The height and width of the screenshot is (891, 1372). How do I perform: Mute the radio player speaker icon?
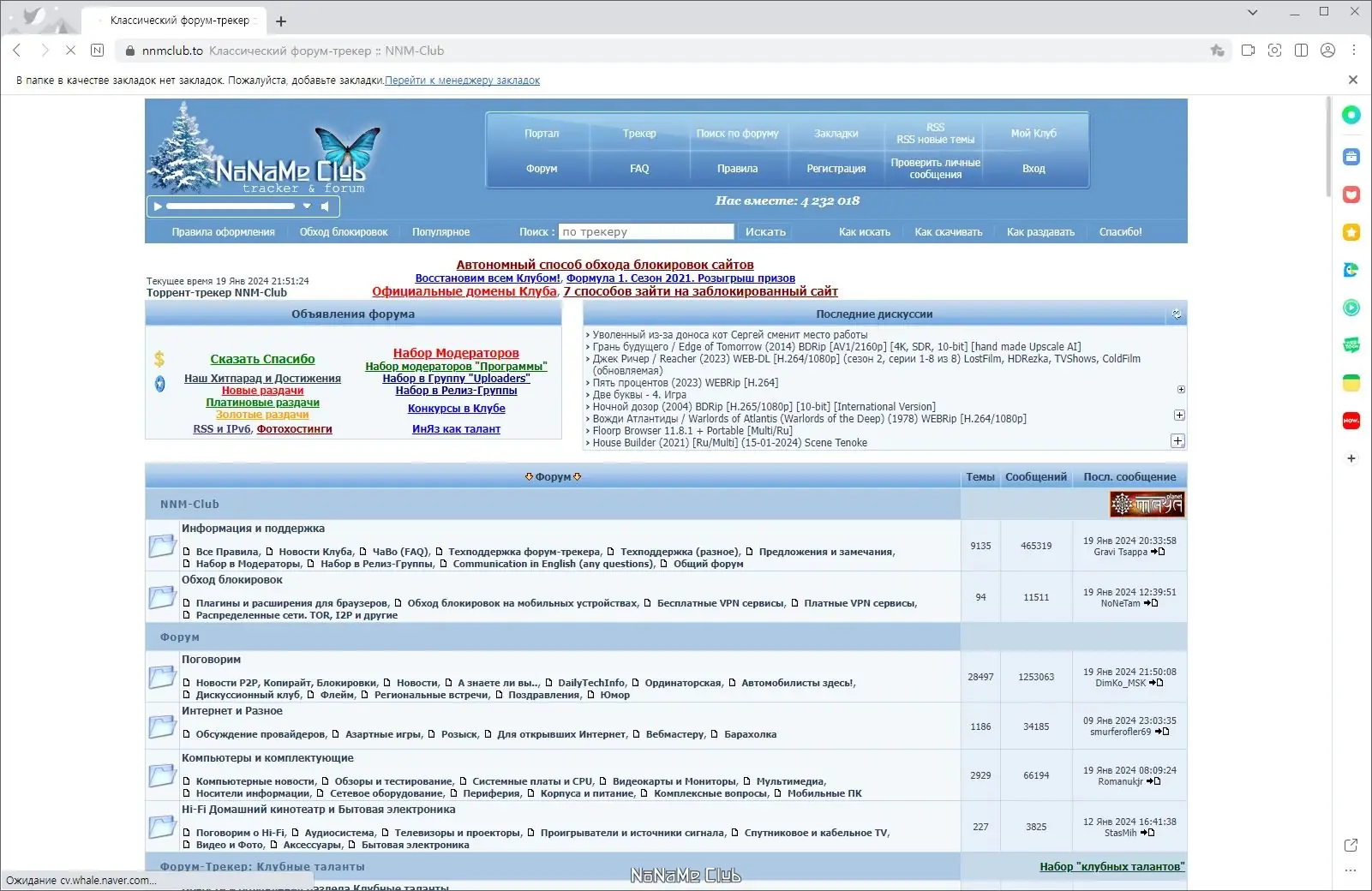[326, 206]
